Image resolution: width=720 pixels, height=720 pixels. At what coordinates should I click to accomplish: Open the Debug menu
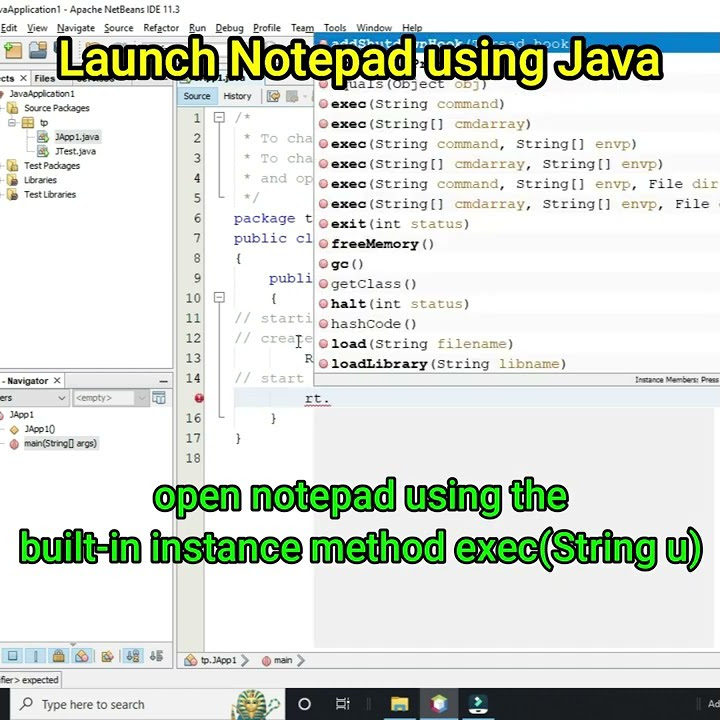point(230,28)
